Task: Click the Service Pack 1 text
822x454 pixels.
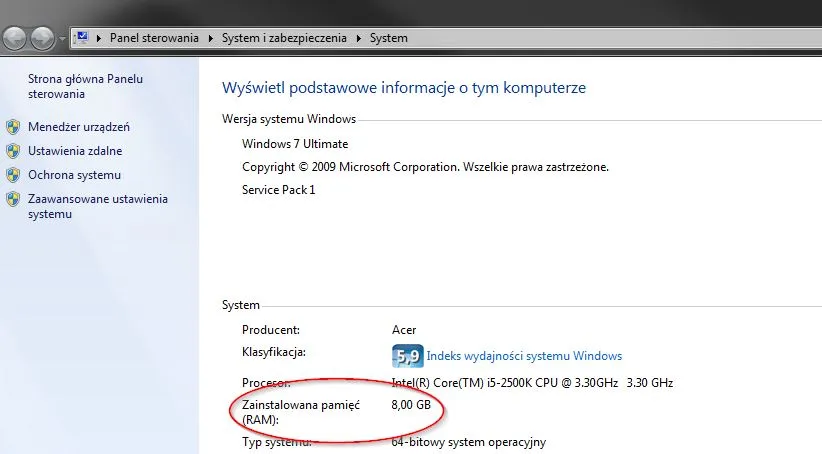Action: (278, 190)
